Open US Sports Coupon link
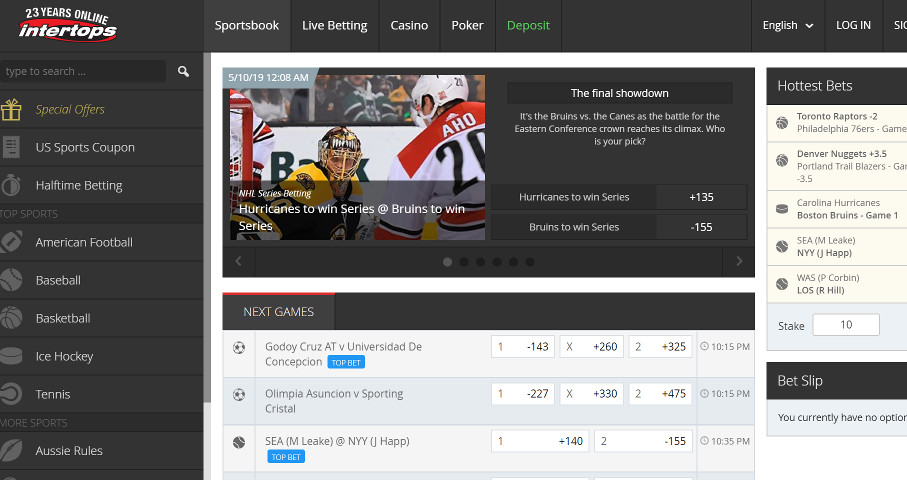This screenshot has height=480, width=907. coord(85,147)
